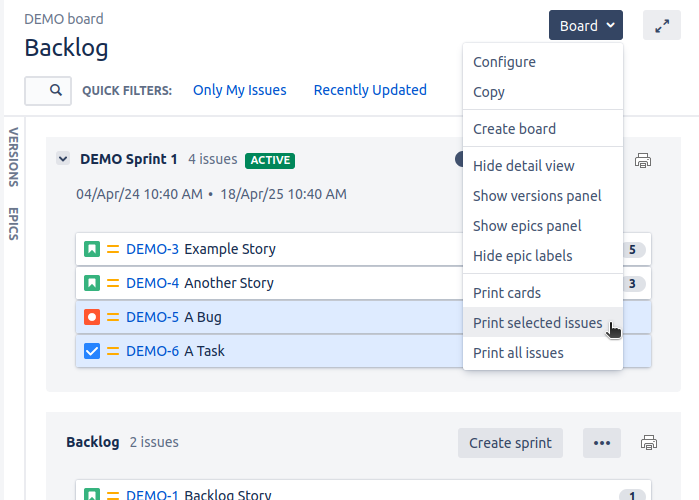Click the green story icon on DEMO-3

pos(92,249)
